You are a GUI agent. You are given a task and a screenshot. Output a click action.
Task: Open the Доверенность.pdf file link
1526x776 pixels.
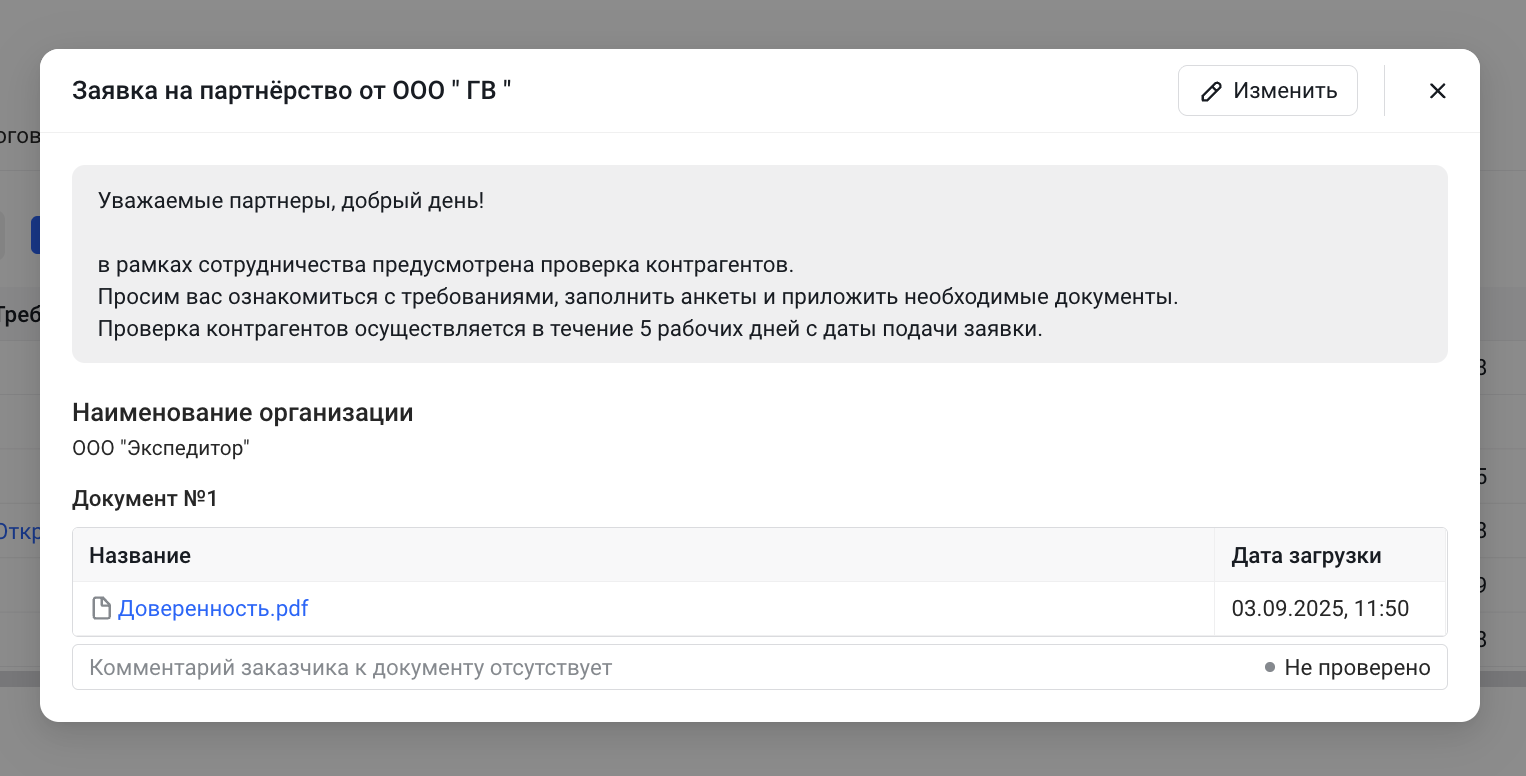click(212, 608)
